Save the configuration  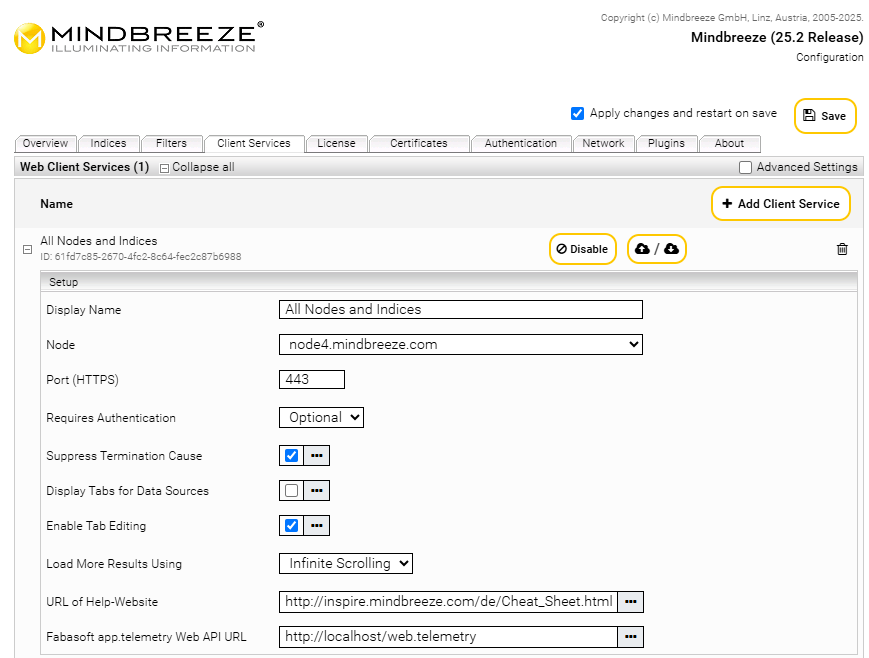[825, 116]
